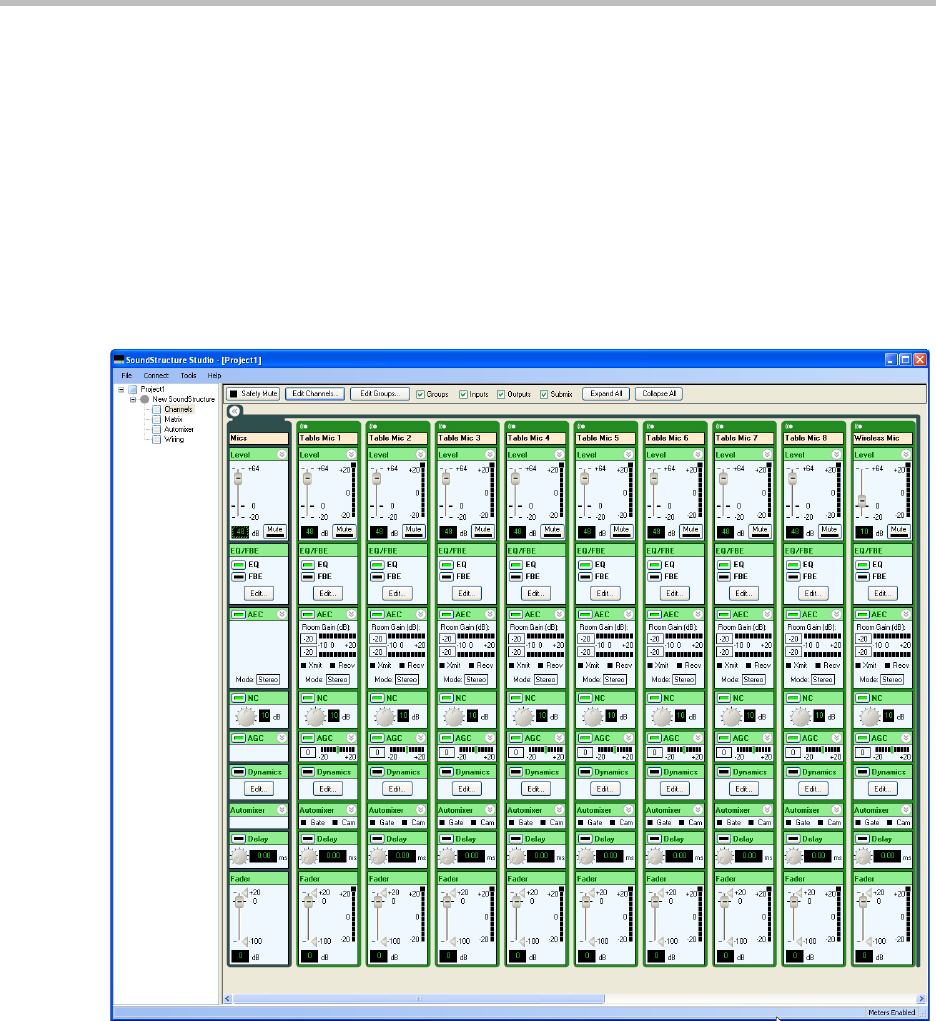Viewport: 936px width, 1021px height.
Task: Collapse the Level section of Table Mic 5
Action: tap(628, 453)
